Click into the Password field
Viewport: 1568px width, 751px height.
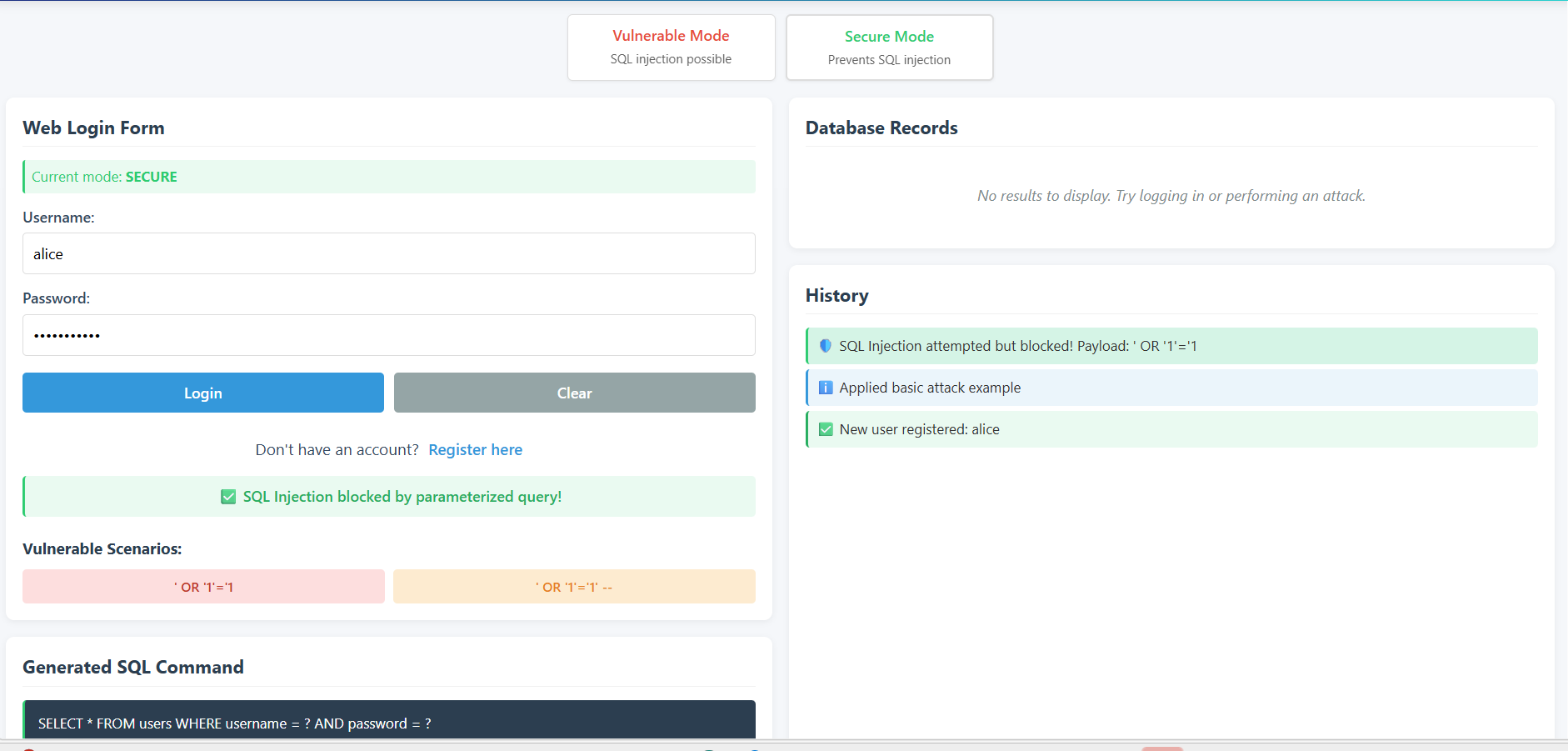(388, 335)
